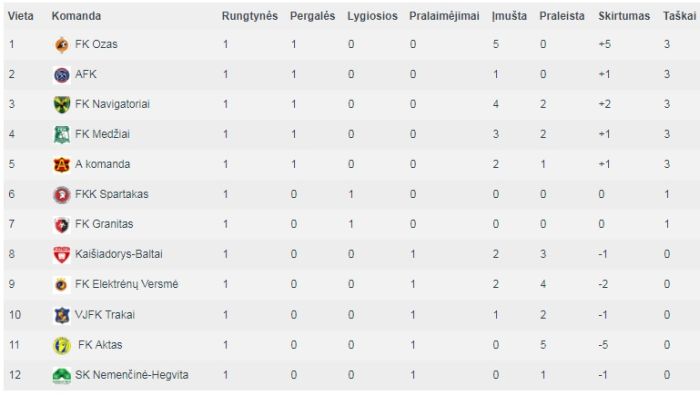Click the FK Medžiai green crest
The height and width of the screenshot is (396, 700).
tap(62, 134)
